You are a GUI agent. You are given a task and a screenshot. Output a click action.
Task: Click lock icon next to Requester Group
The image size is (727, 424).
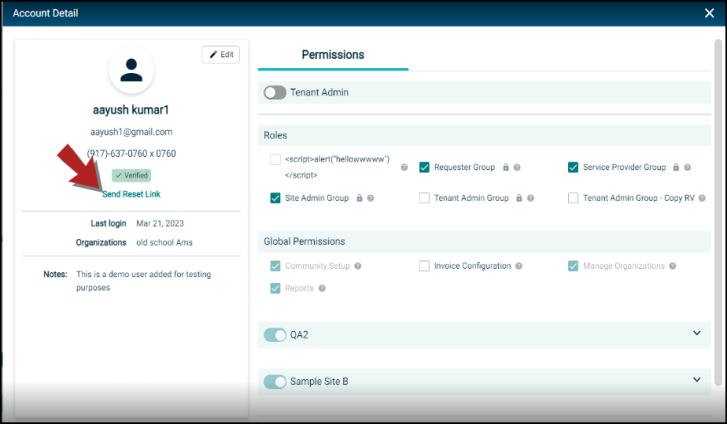pos(506,167)
